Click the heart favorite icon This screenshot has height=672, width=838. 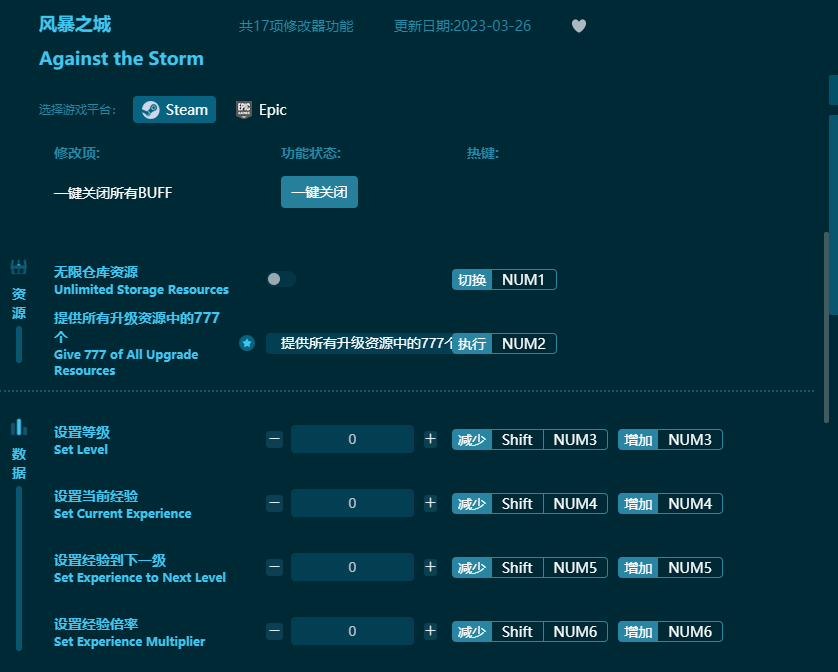click(579, 26)
